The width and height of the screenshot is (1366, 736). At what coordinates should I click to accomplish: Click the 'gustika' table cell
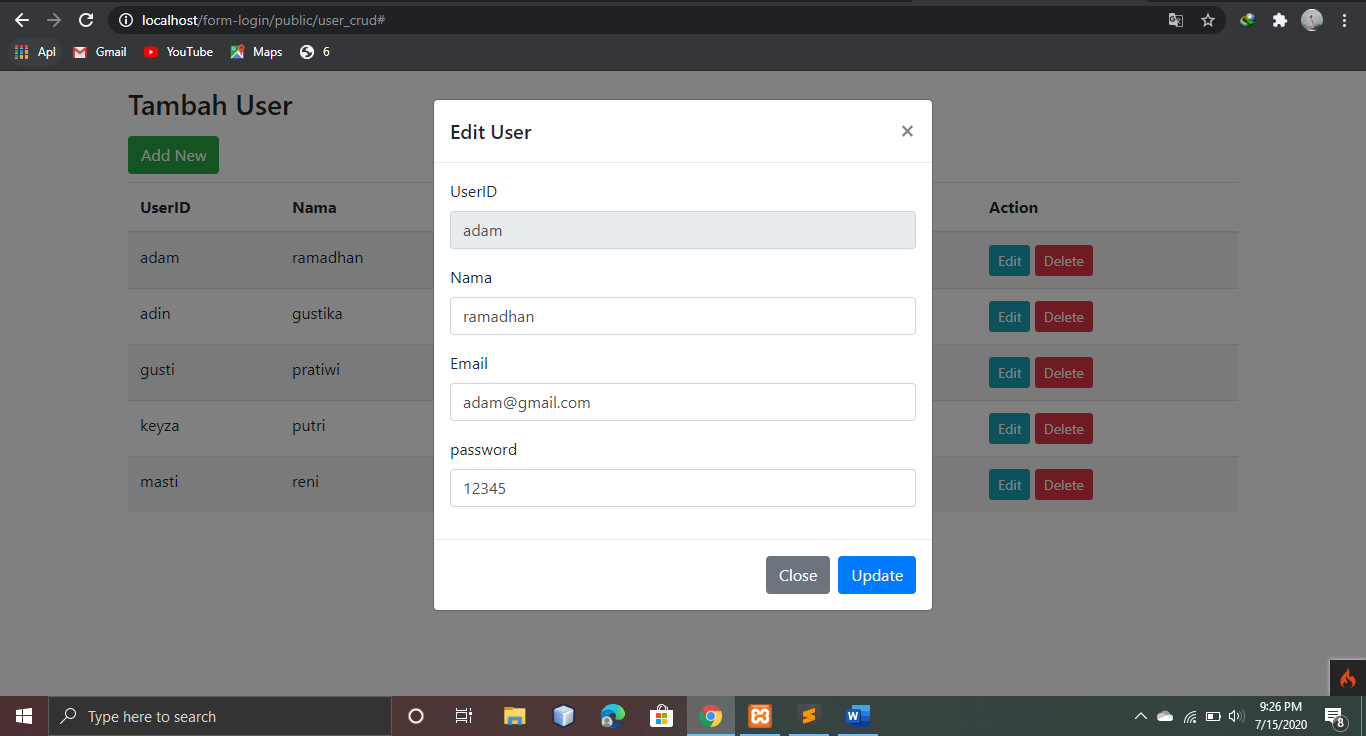click(317, 314)
